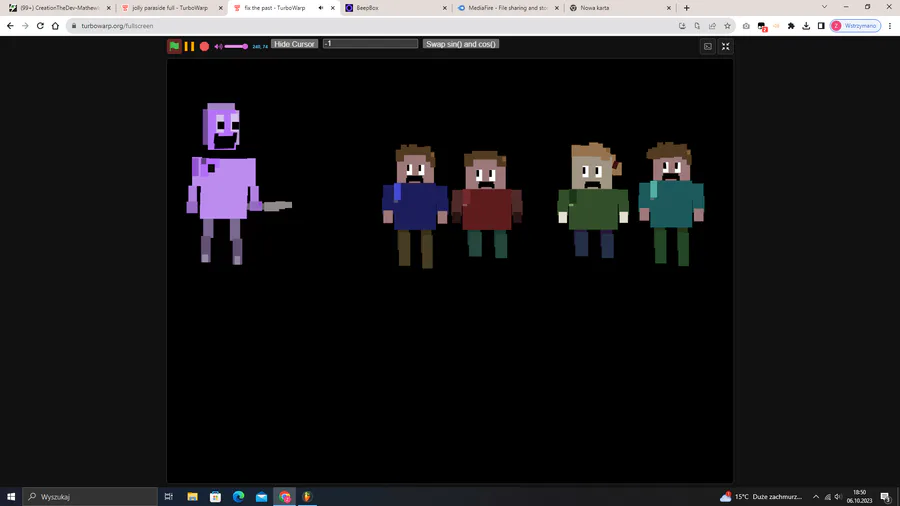Image resolution: width=900 pixels, height=506 pixels.
Task: Click the green flag to start project
Action: (x=174, y=46)
